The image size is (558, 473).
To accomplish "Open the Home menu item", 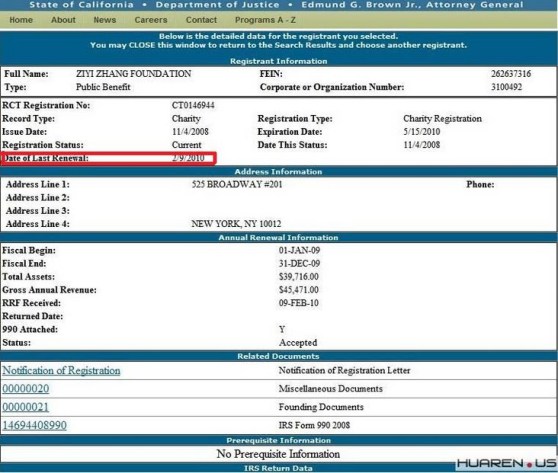I will click(21, 20).
